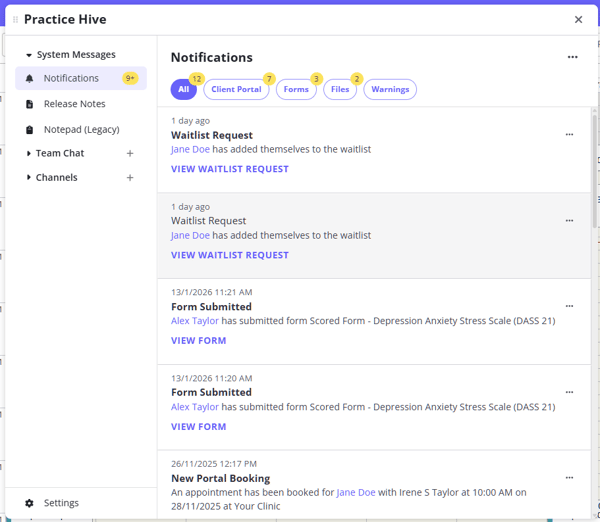Screen dimensions: 600x522
Task: Show only Files notifications
Action: coord(340,90)
